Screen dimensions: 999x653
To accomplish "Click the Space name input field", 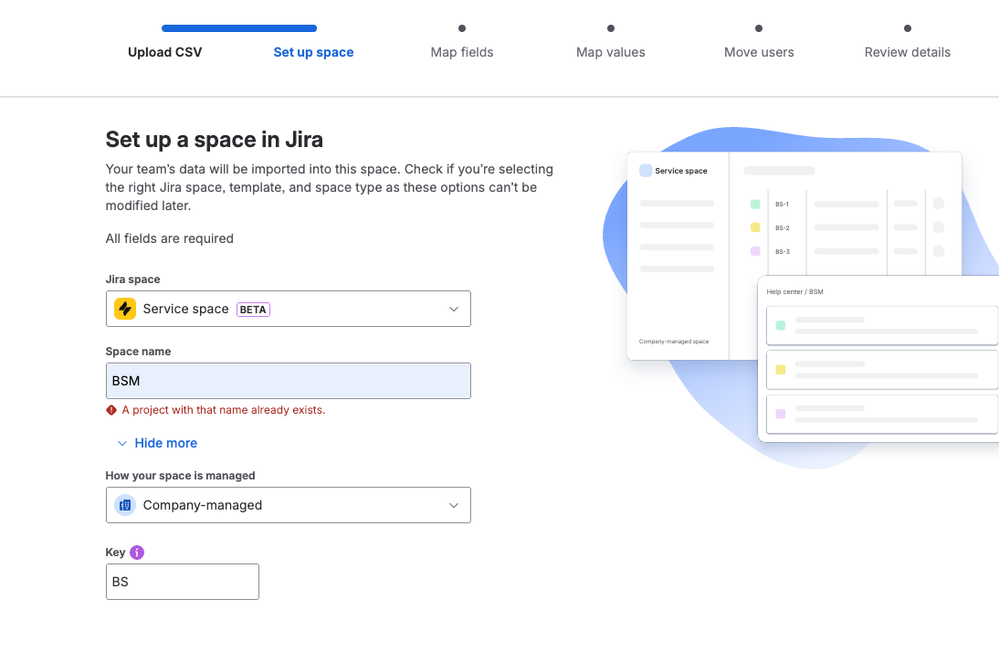I will pos(288,381).
